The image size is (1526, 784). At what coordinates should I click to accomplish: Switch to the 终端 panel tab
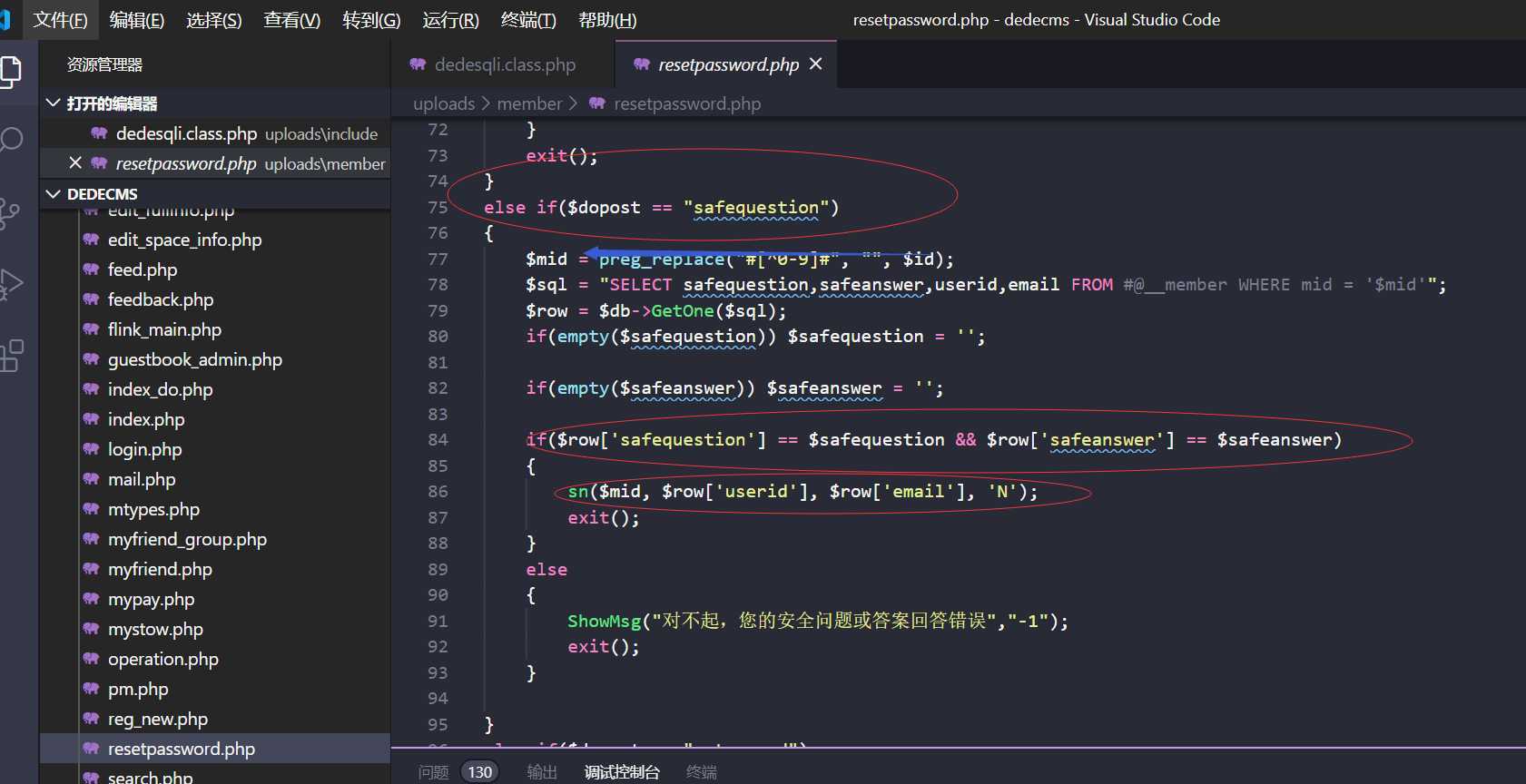702,772
